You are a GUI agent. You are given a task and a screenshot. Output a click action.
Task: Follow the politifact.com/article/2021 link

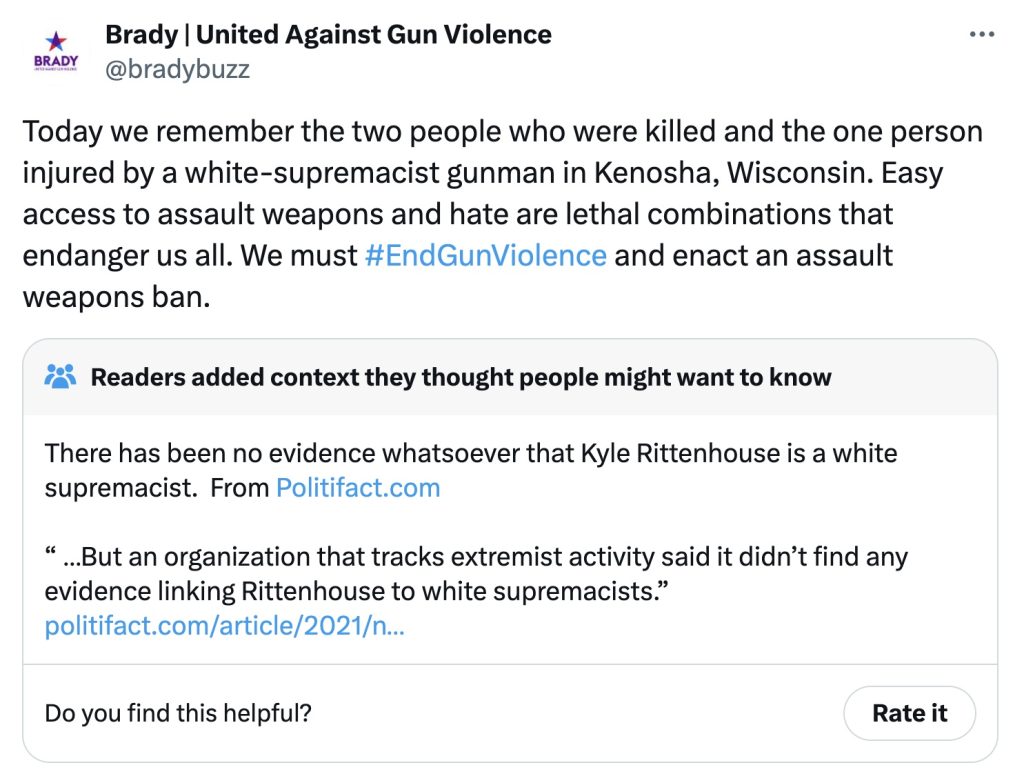(x=225, y=627)
